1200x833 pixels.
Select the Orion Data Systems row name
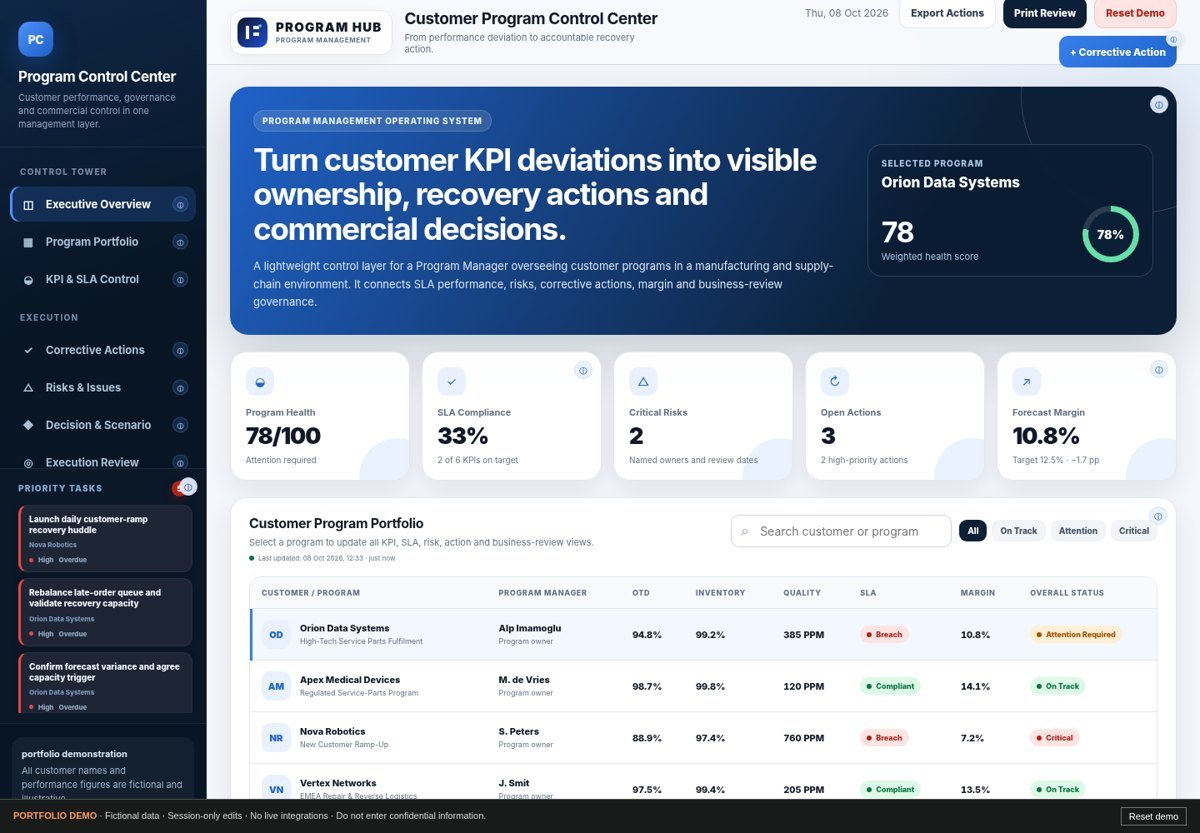click(344, 628)
